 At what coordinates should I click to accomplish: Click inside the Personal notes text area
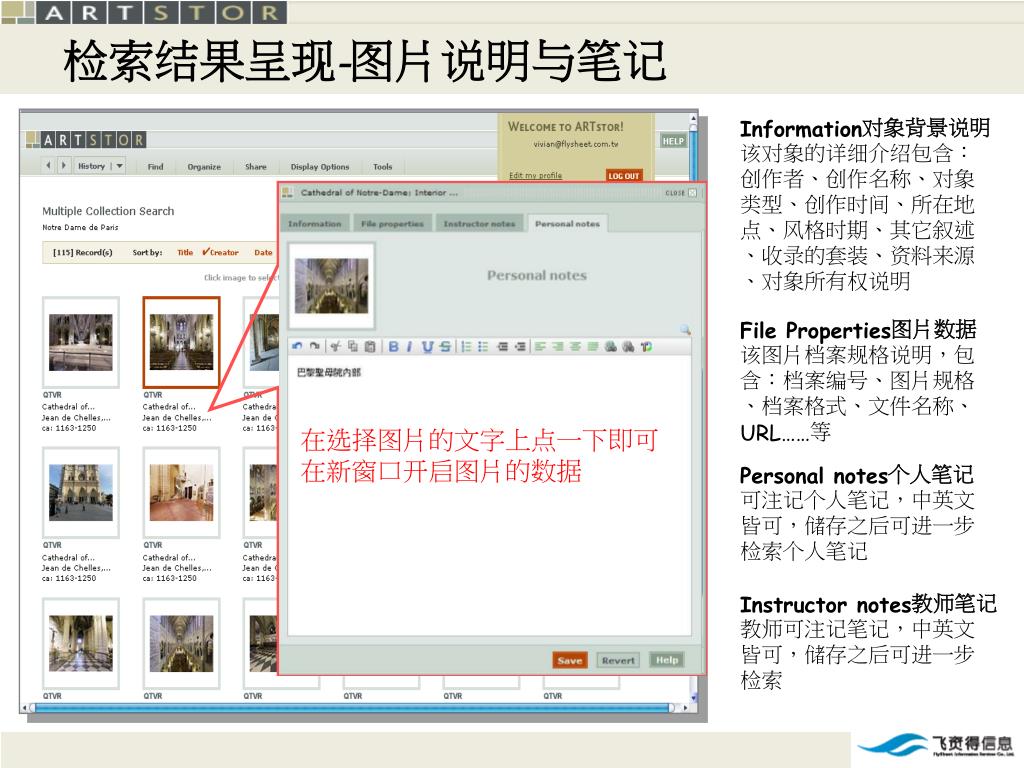489,496
